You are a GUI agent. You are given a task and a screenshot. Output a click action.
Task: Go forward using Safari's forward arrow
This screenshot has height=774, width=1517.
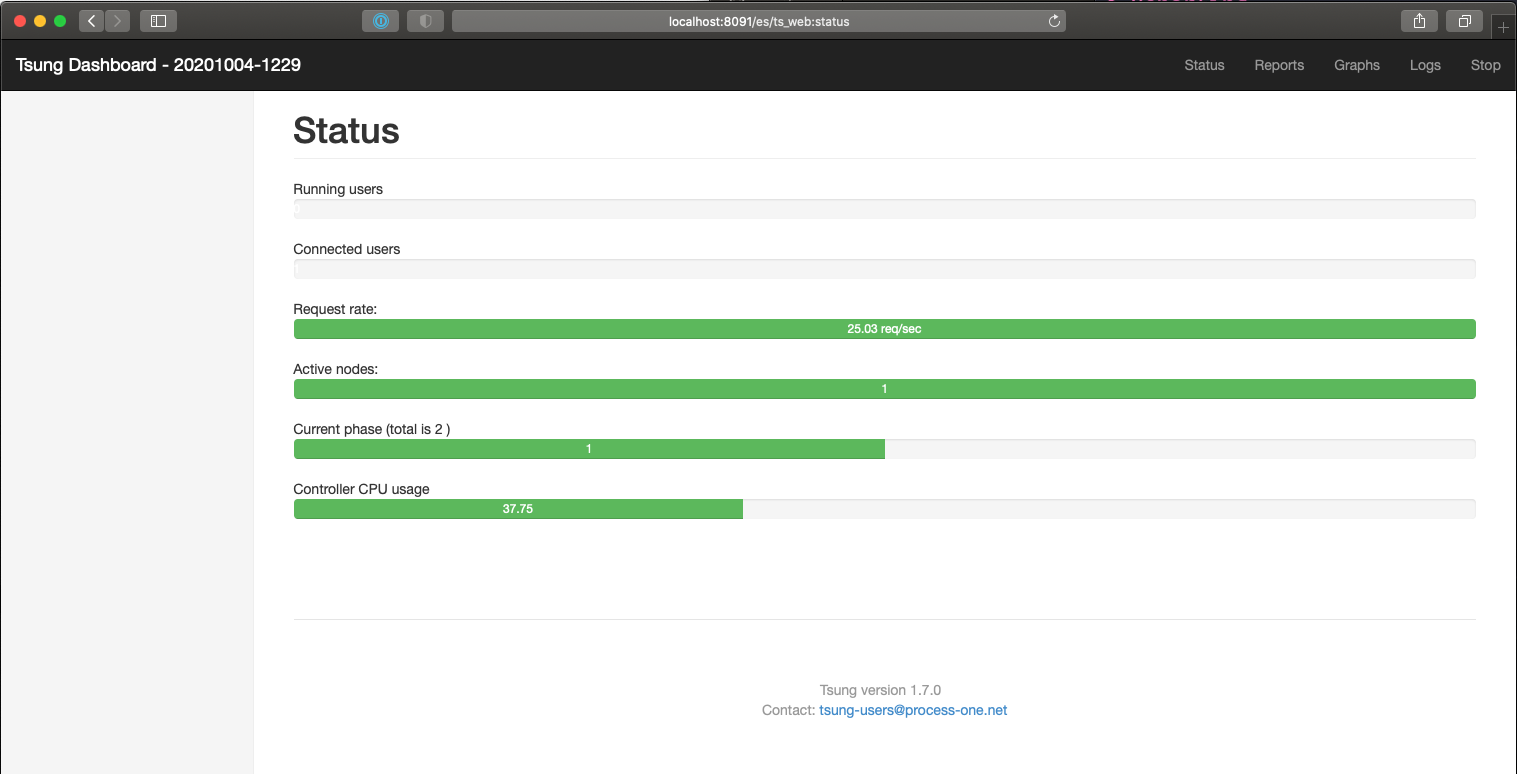tap(118, 20)
